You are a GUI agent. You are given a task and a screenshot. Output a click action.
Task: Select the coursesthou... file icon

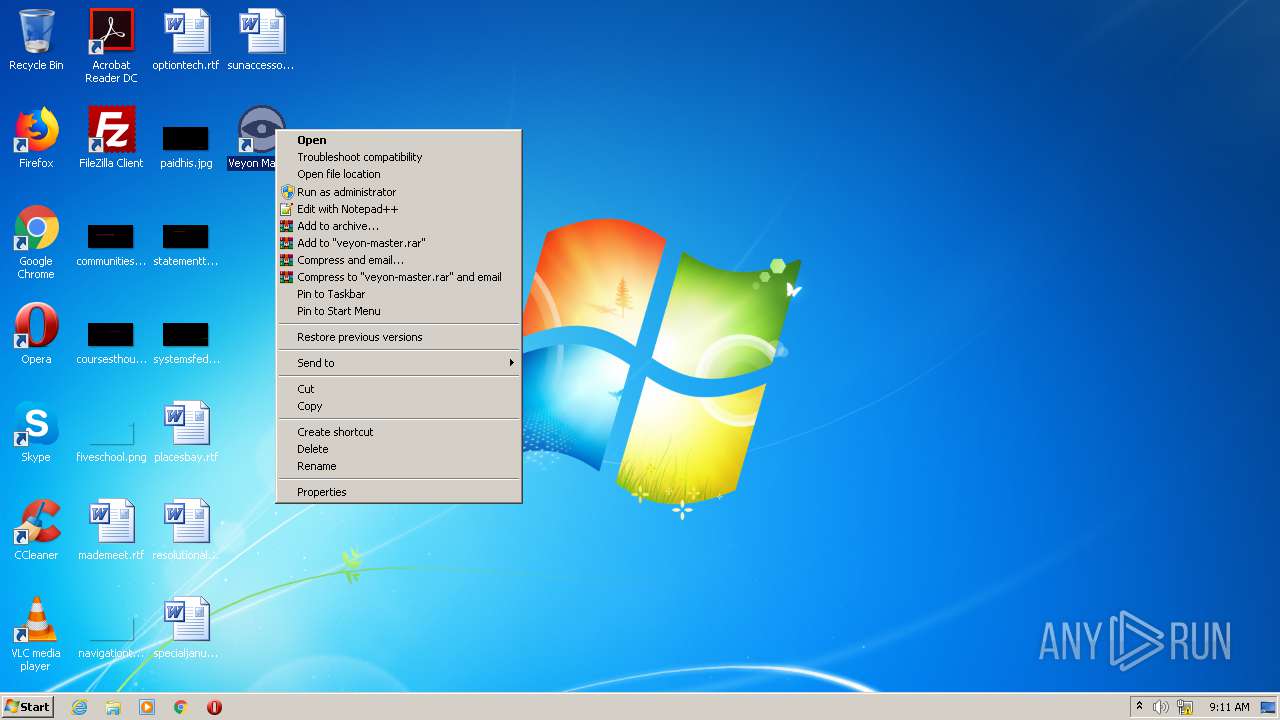[111, 343]
